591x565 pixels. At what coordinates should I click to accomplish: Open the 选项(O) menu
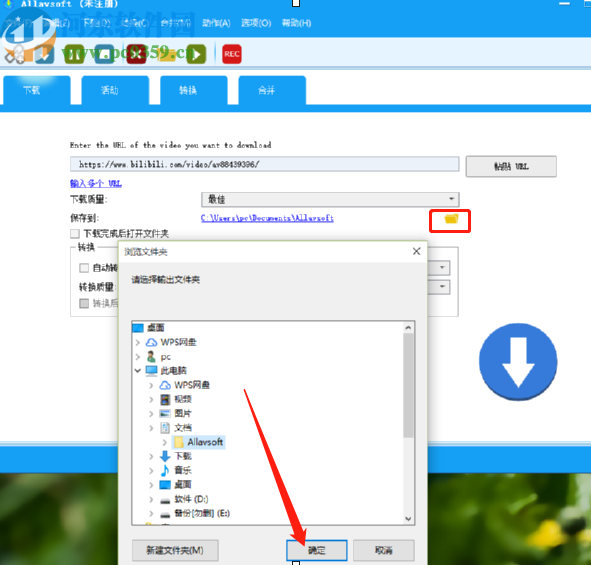click(256, 23)
